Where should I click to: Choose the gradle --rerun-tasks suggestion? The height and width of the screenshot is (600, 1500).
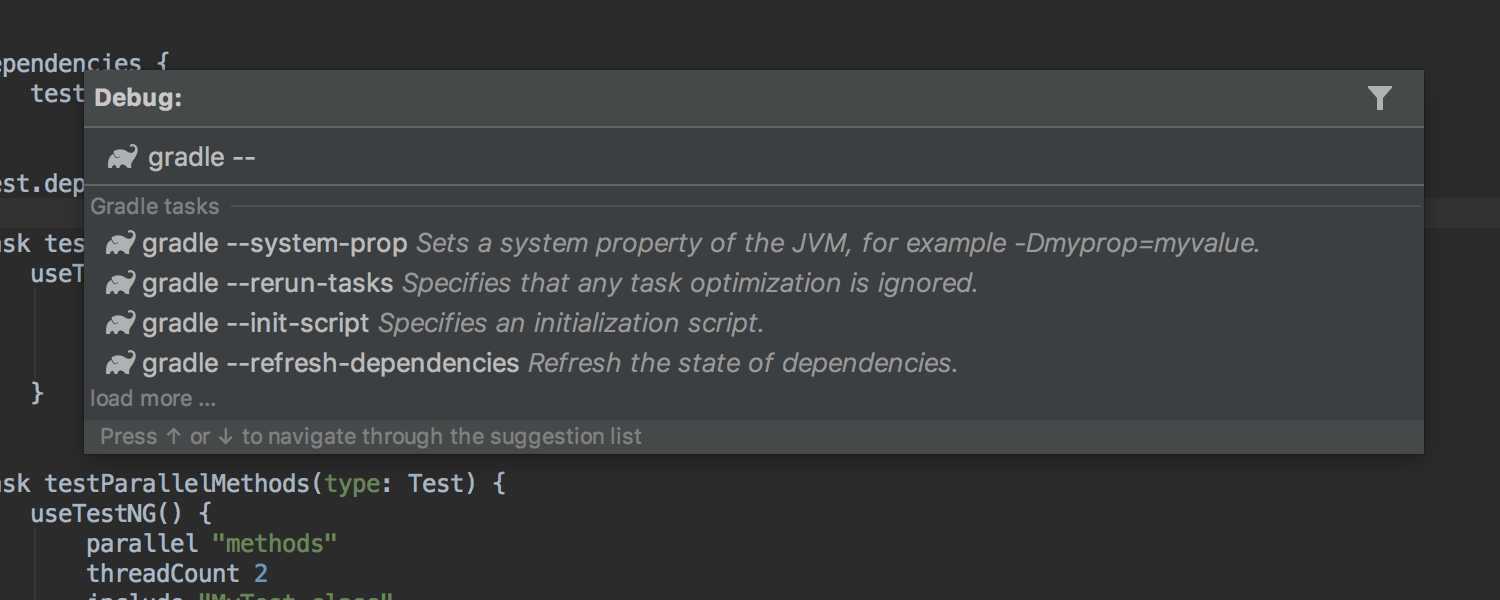click(754, 283)
